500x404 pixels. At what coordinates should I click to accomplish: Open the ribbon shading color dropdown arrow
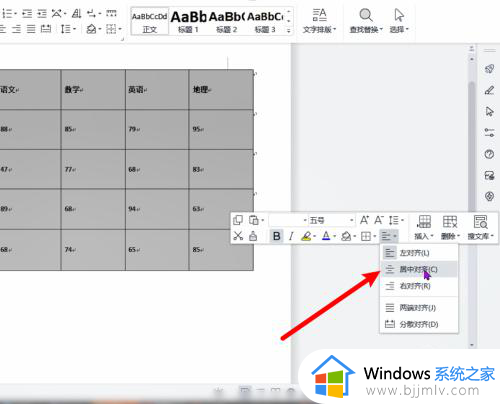(x=100, y=30)
